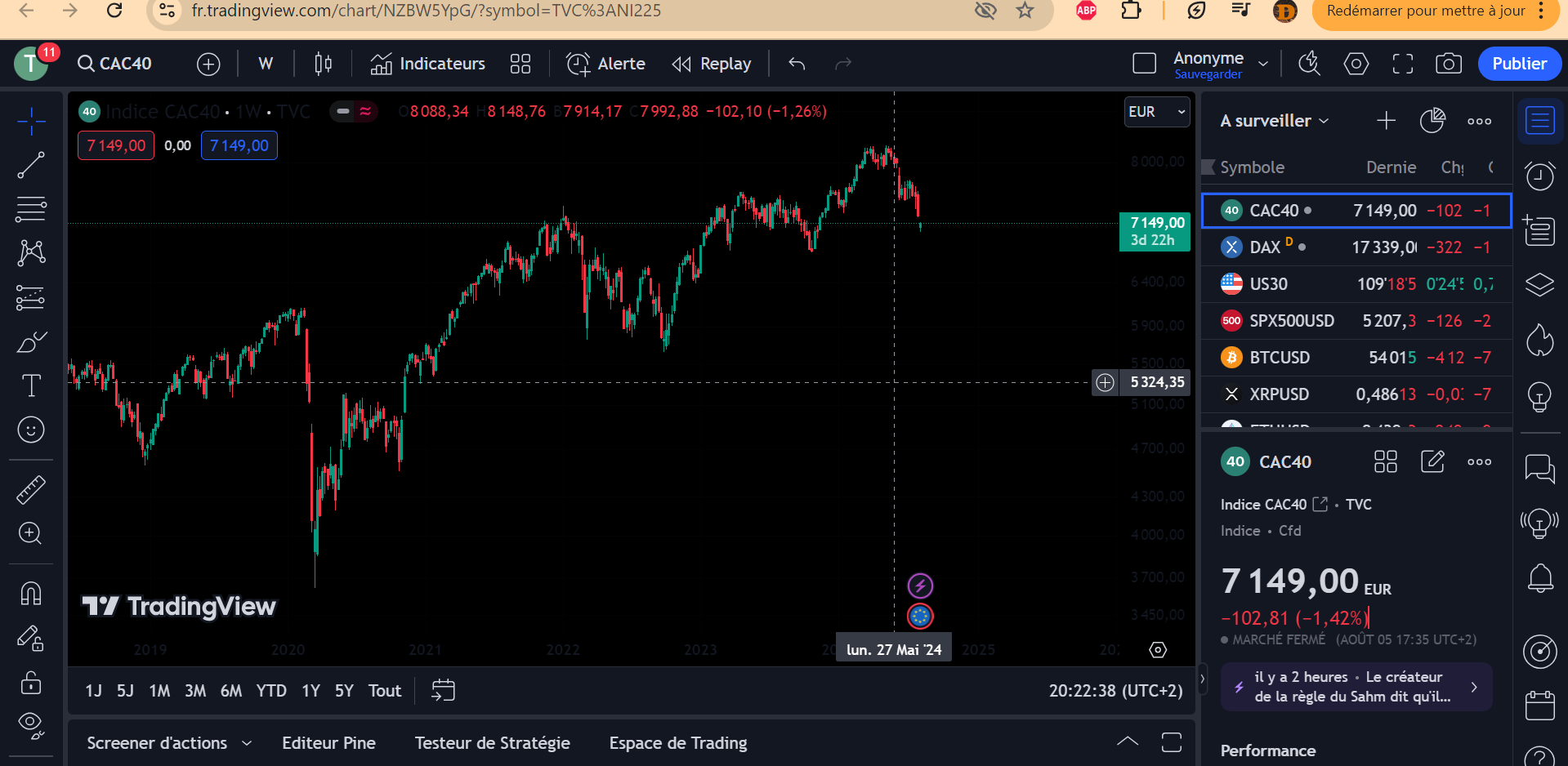Toggle lock all drawing tools

31,682
